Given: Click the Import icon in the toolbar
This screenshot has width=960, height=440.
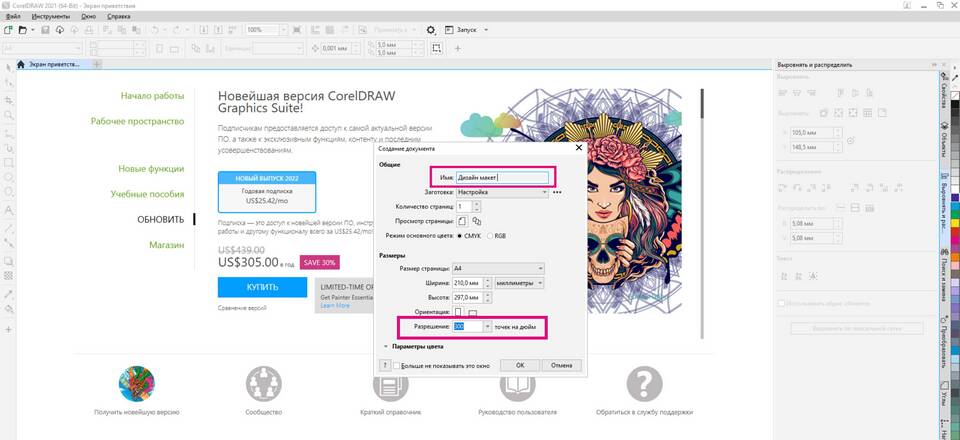Looking at the screenshot, I should pos(204,29).
